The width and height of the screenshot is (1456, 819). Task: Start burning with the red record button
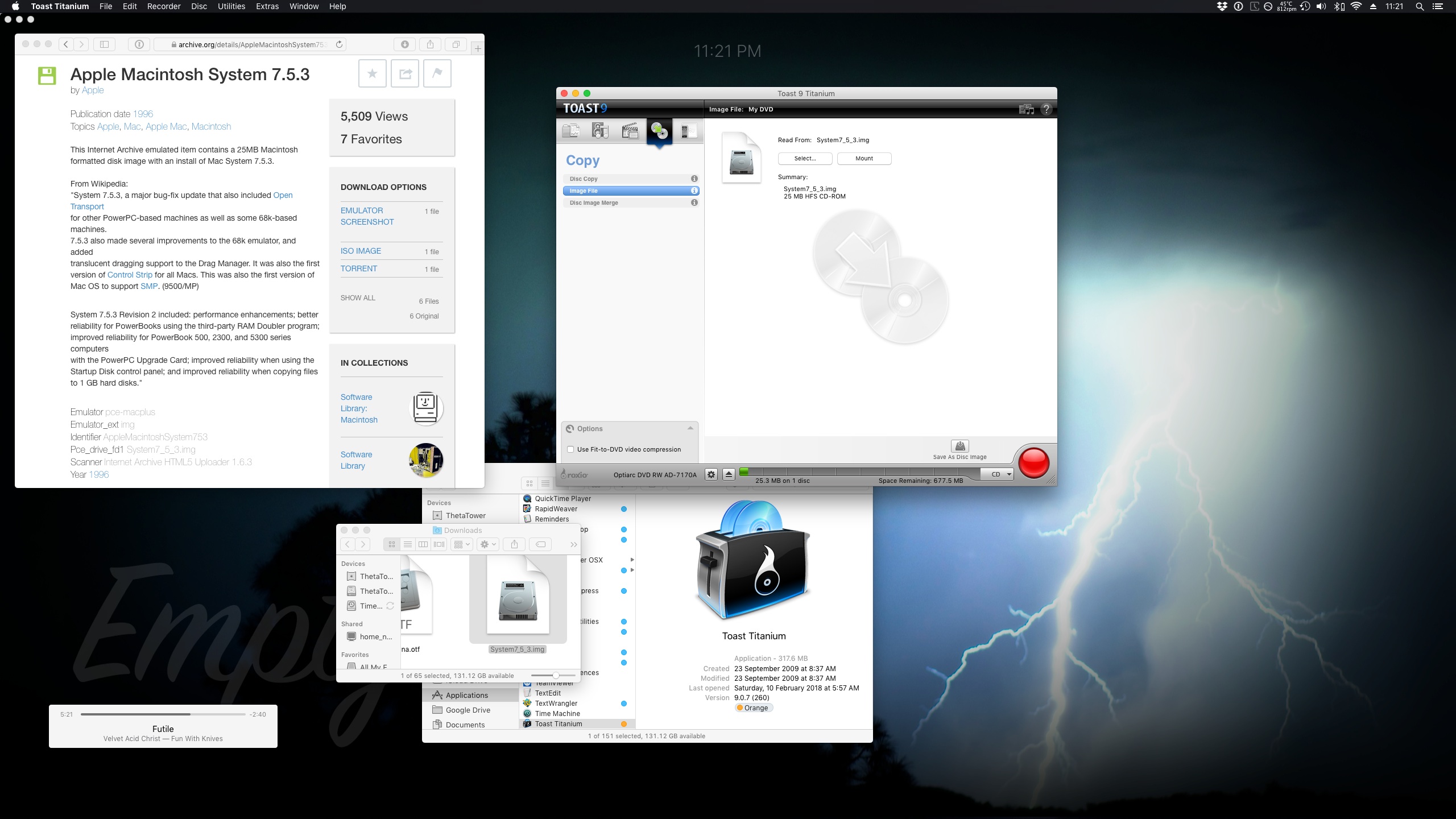click(x=1033, y=462)
